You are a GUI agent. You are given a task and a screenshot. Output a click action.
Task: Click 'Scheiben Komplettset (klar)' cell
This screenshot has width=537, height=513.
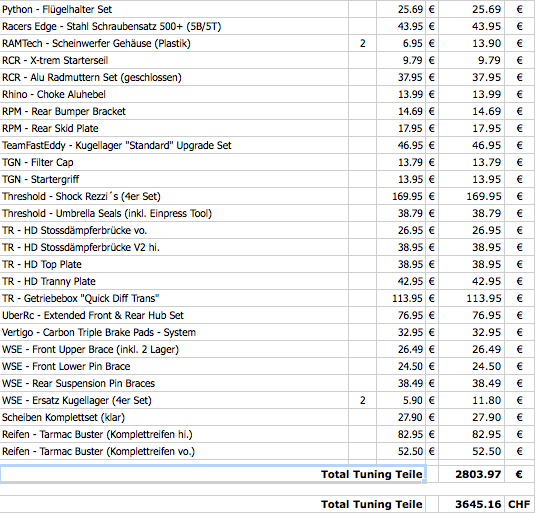[x=174, y=417]
